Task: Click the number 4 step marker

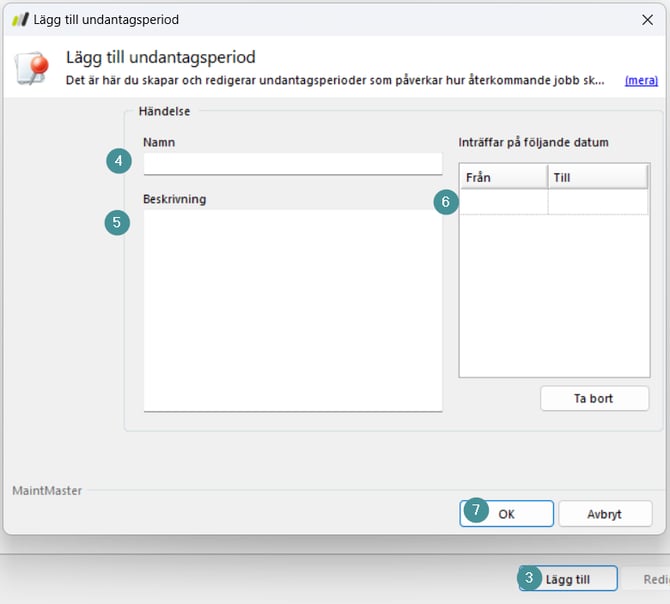Action: coord(119,161)
